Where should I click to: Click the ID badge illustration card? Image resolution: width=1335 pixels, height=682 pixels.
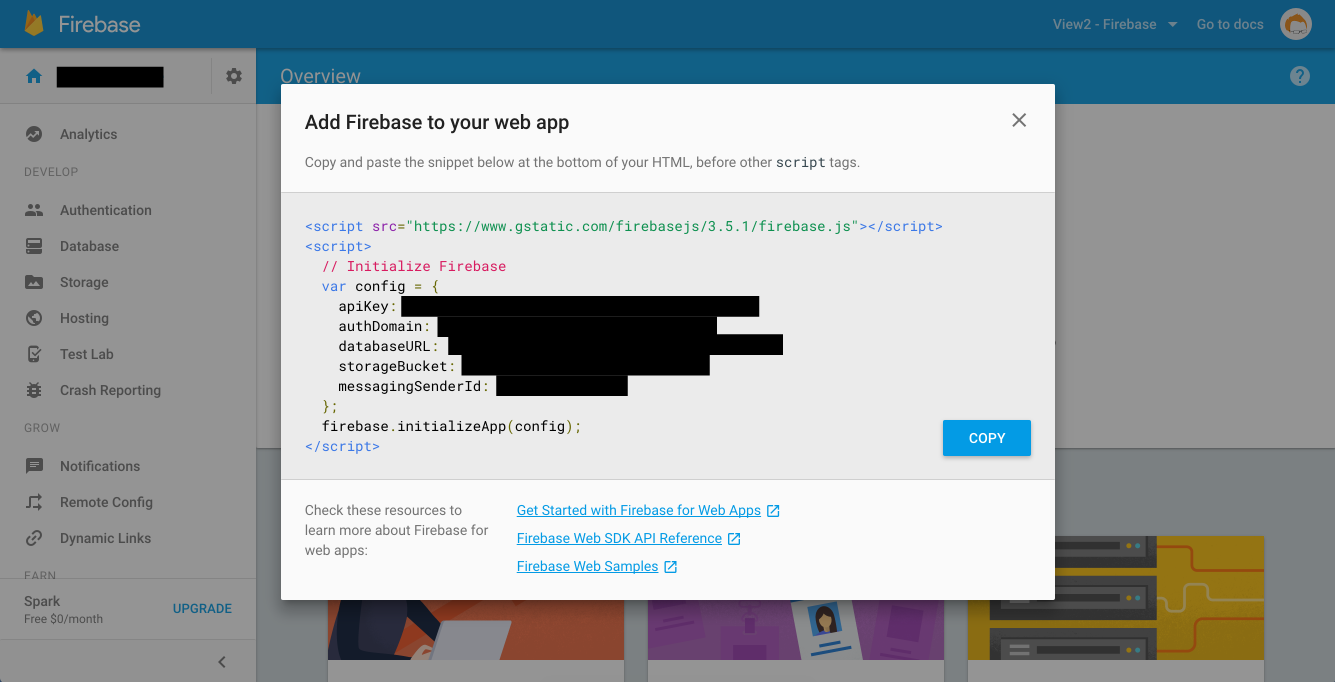(796, 630)
